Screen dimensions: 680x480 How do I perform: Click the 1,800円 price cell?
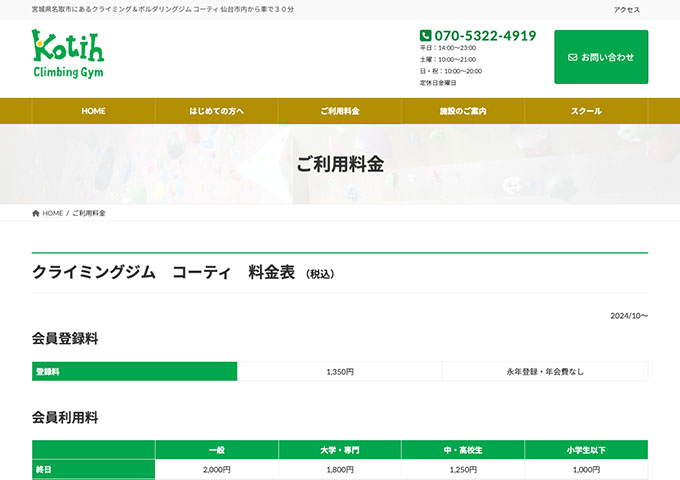[x=340, y=470]
